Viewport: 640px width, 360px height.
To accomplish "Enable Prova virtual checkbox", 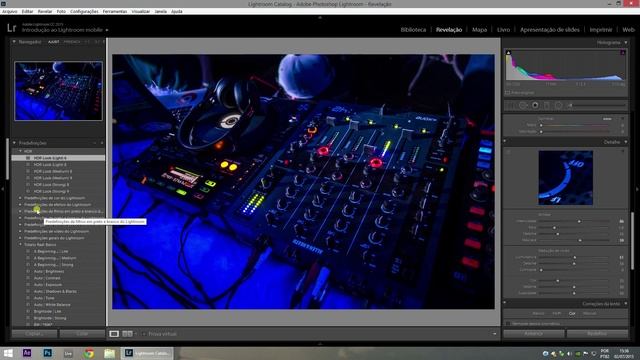I will click(144, 334).
